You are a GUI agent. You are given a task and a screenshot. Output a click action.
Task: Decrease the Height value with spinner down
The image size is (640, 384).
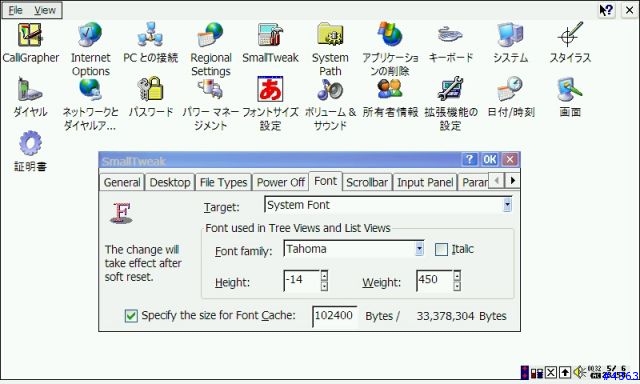tap(324, 286)
